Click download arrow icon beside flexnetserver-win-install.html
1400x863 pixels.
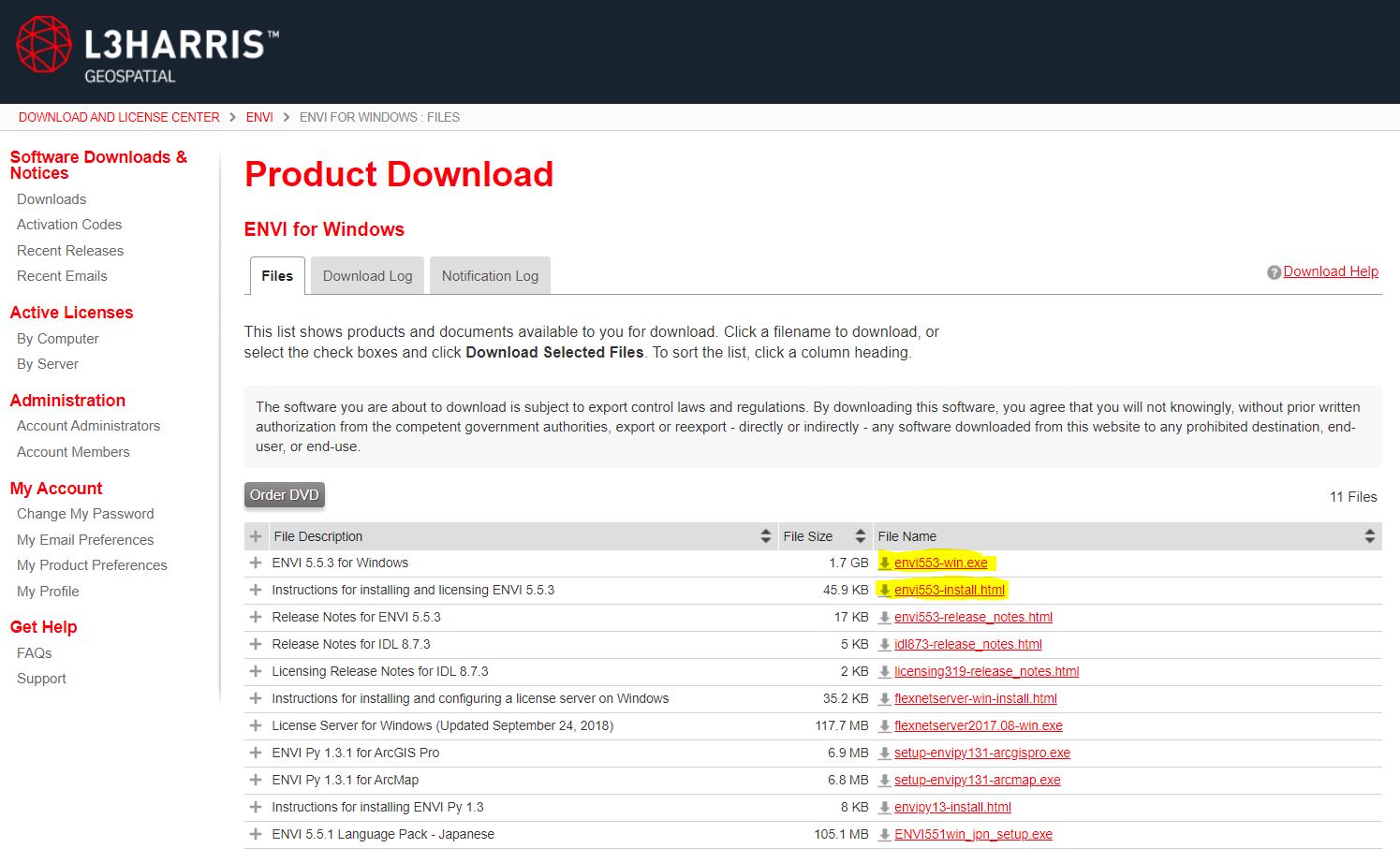pos(884,699)
